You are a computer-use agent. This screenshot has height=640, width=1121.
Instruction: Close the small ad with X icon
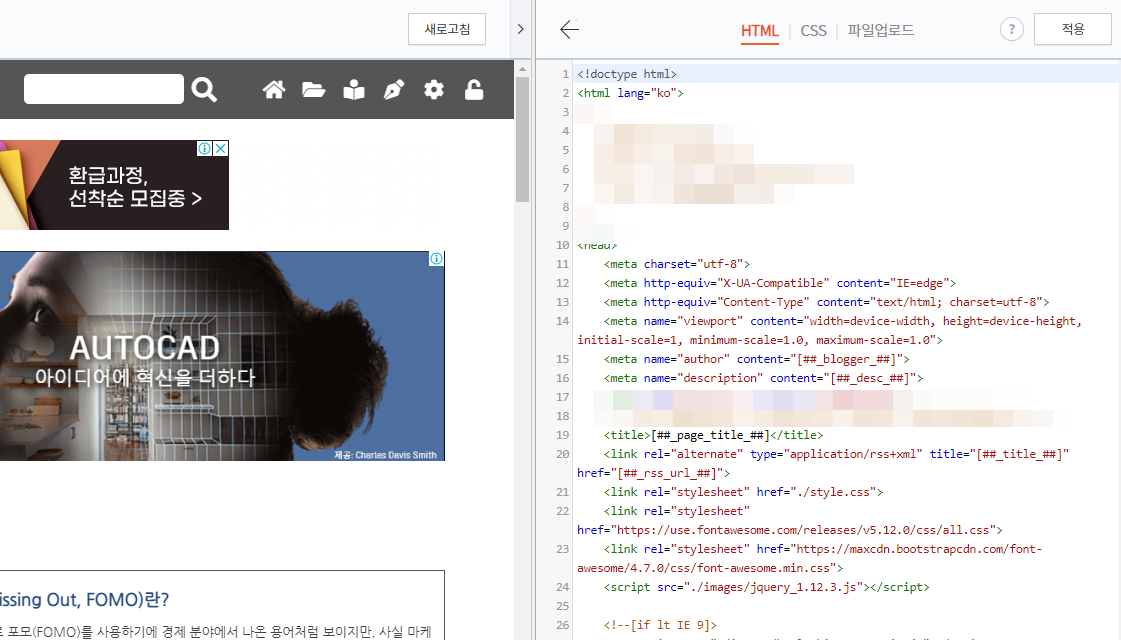pos(221,148)
